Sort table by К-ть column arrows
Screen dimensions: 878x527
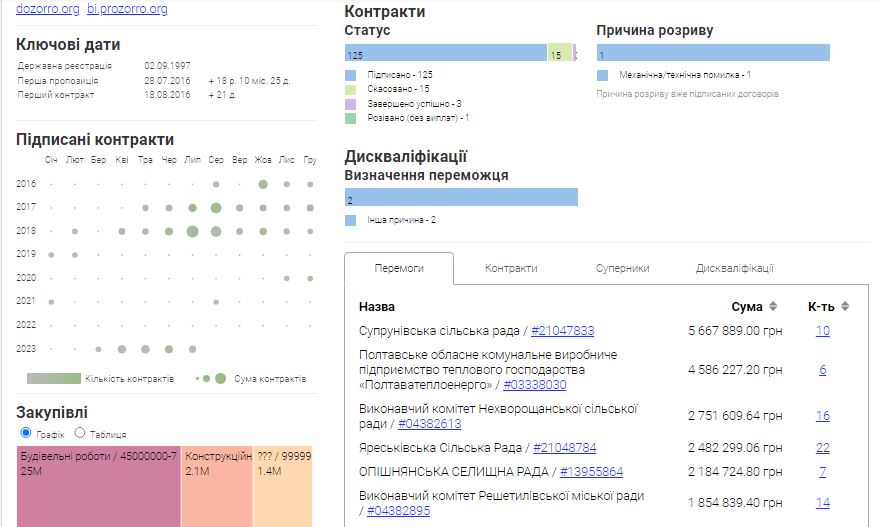(845, 307)
